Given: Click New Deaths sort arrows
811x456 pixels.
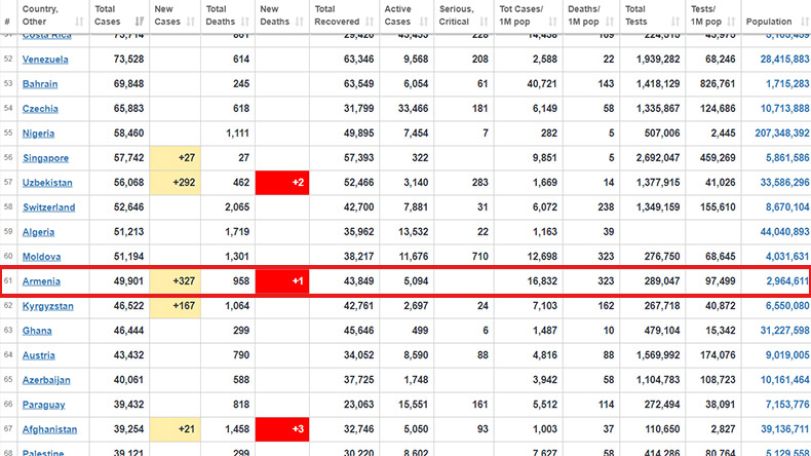Looking at the screenshot, I should 299,22.
